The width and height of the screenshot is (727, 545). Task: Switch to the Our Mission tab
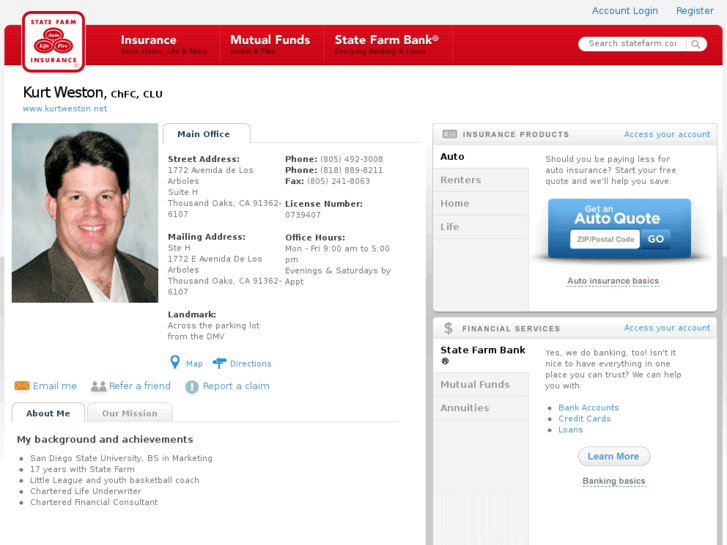(130, 413)
